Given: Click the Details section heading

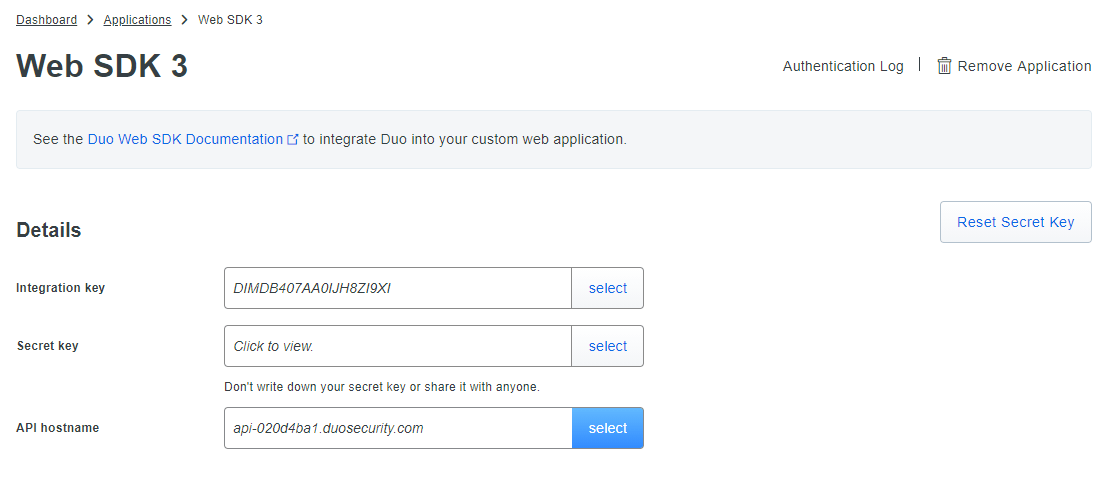Looking at the screenshot, I should (x=49, y=230).
